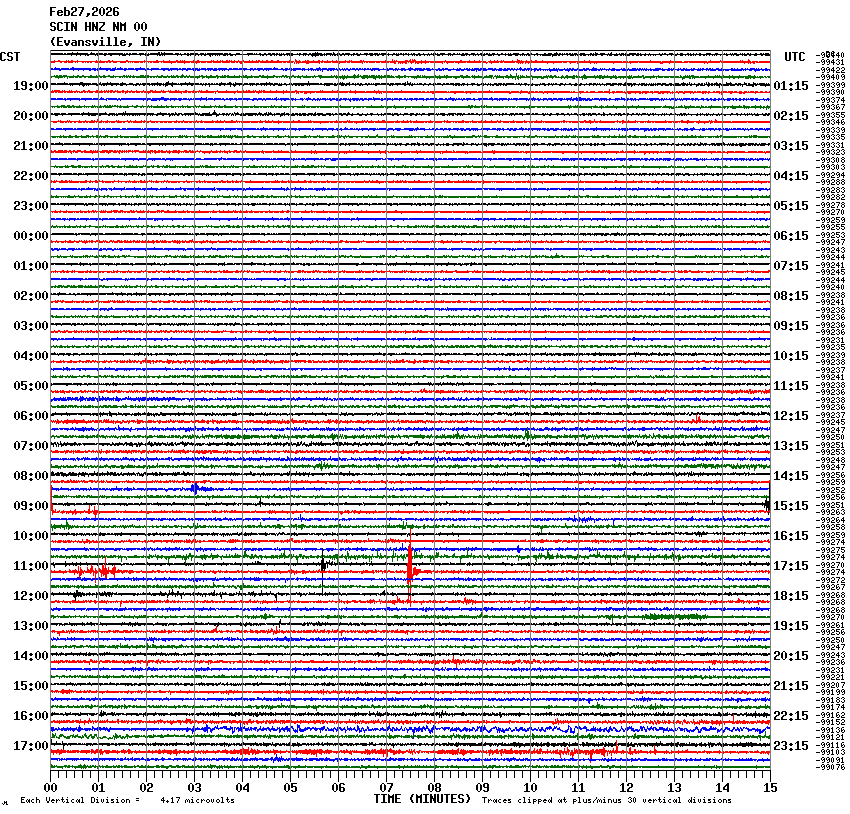
Task: Click the vertical division microvolts scale note
Action: coord(127,800)
